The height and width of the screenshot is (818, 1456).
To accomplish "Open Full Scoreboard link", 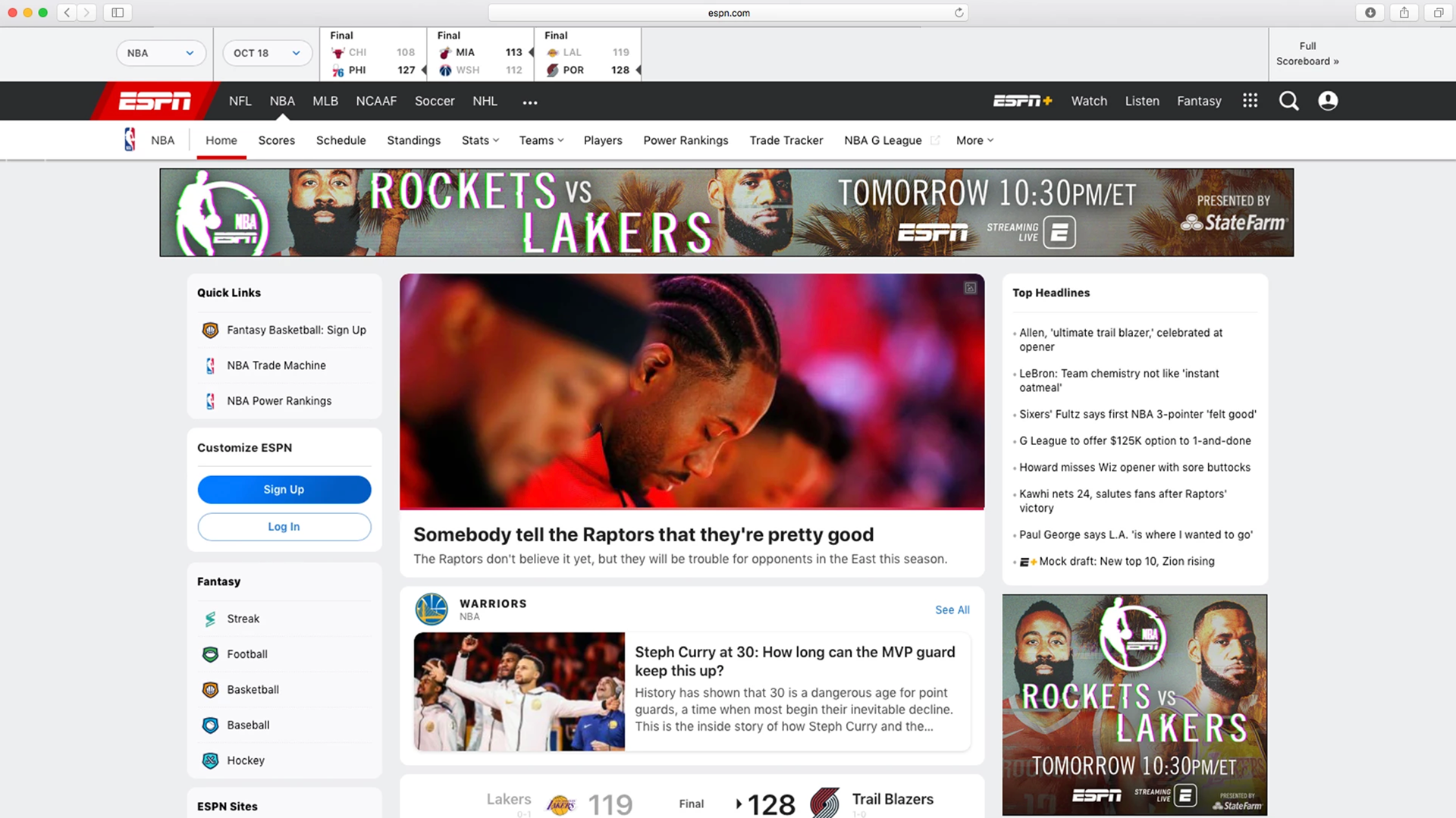I will (1307, 54).
